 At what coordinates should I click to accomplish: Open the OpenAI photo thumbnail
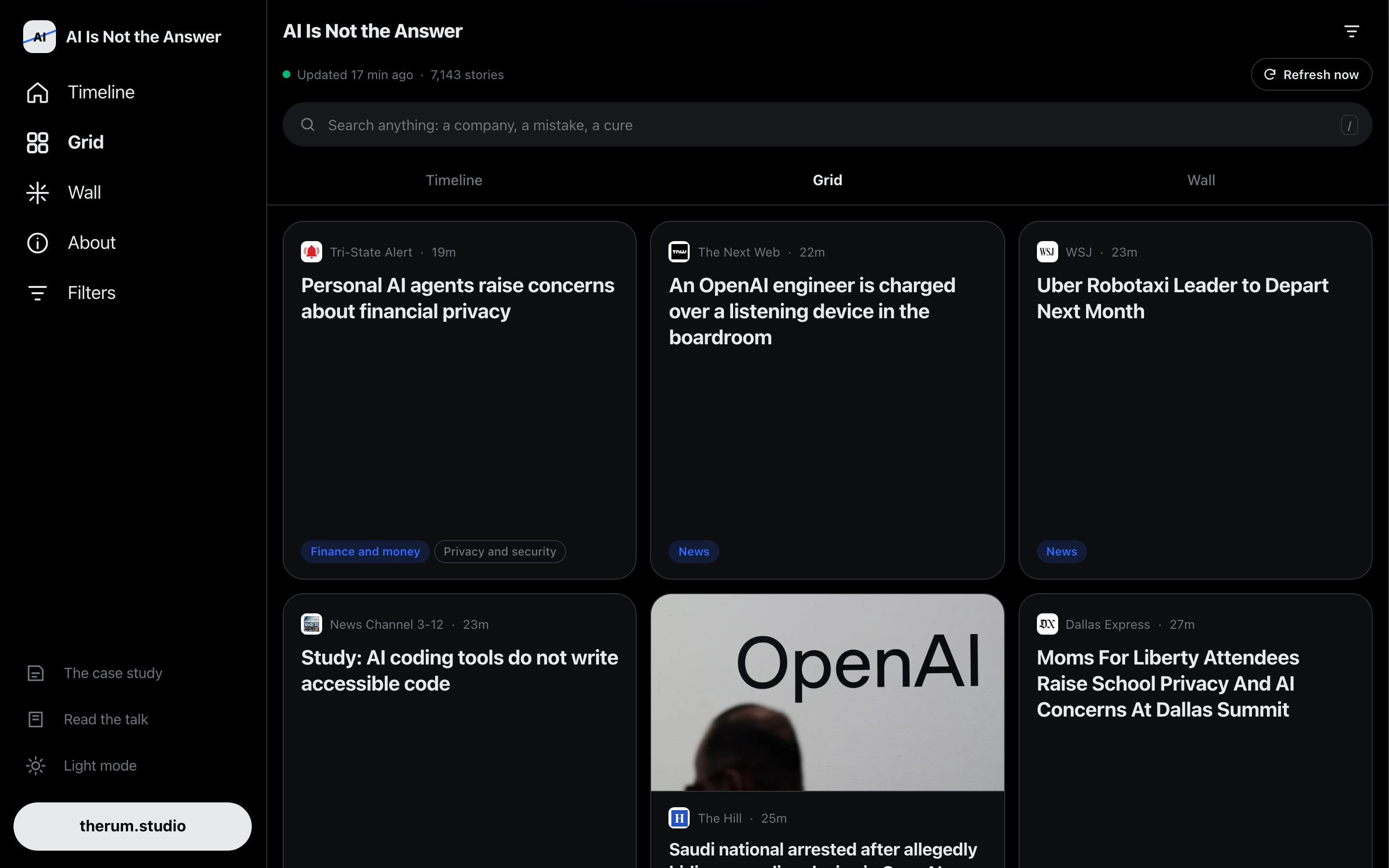827,692
